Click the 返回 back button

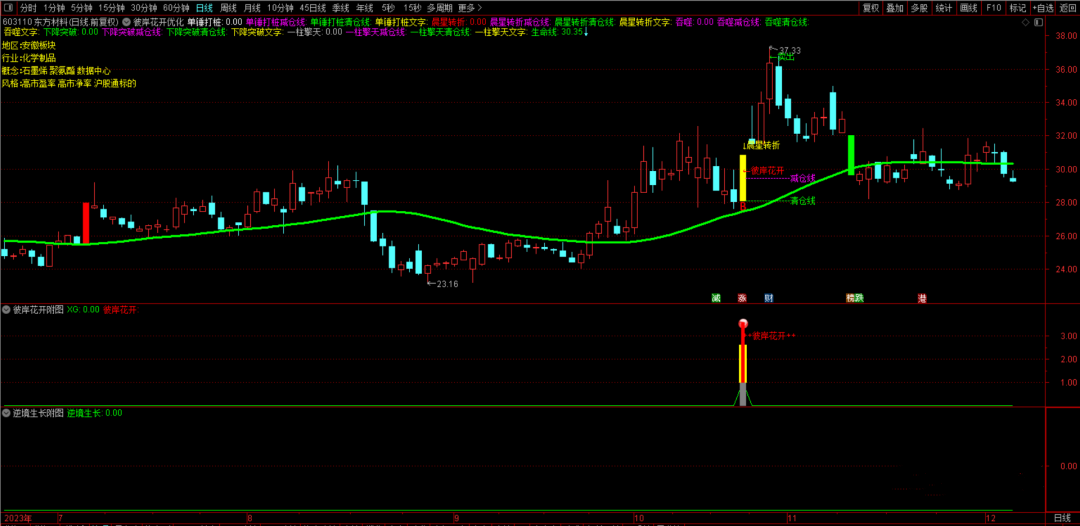click(1068, 8)
